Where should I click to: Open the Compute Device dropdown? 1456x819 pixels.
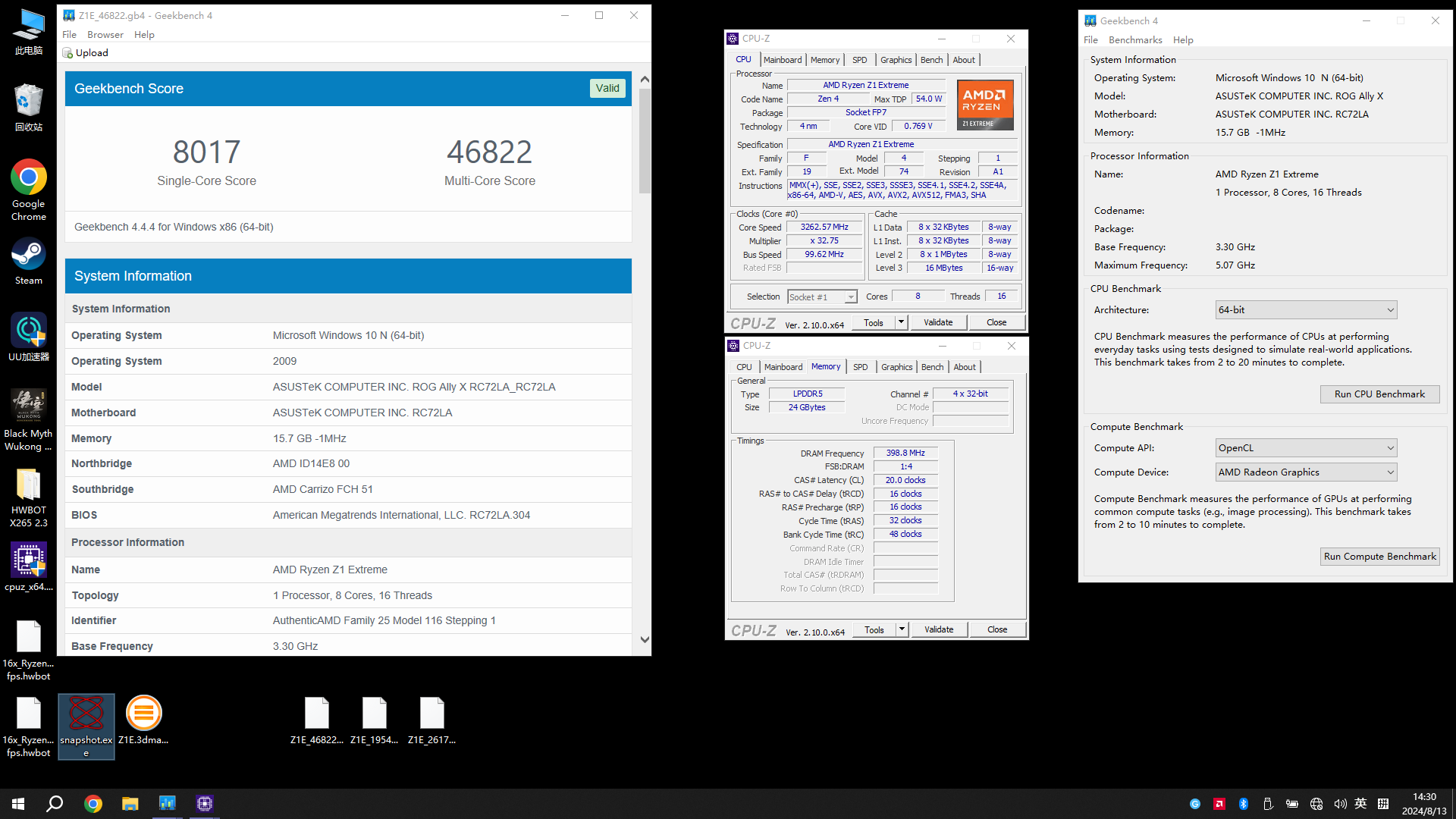point(1306,472)
